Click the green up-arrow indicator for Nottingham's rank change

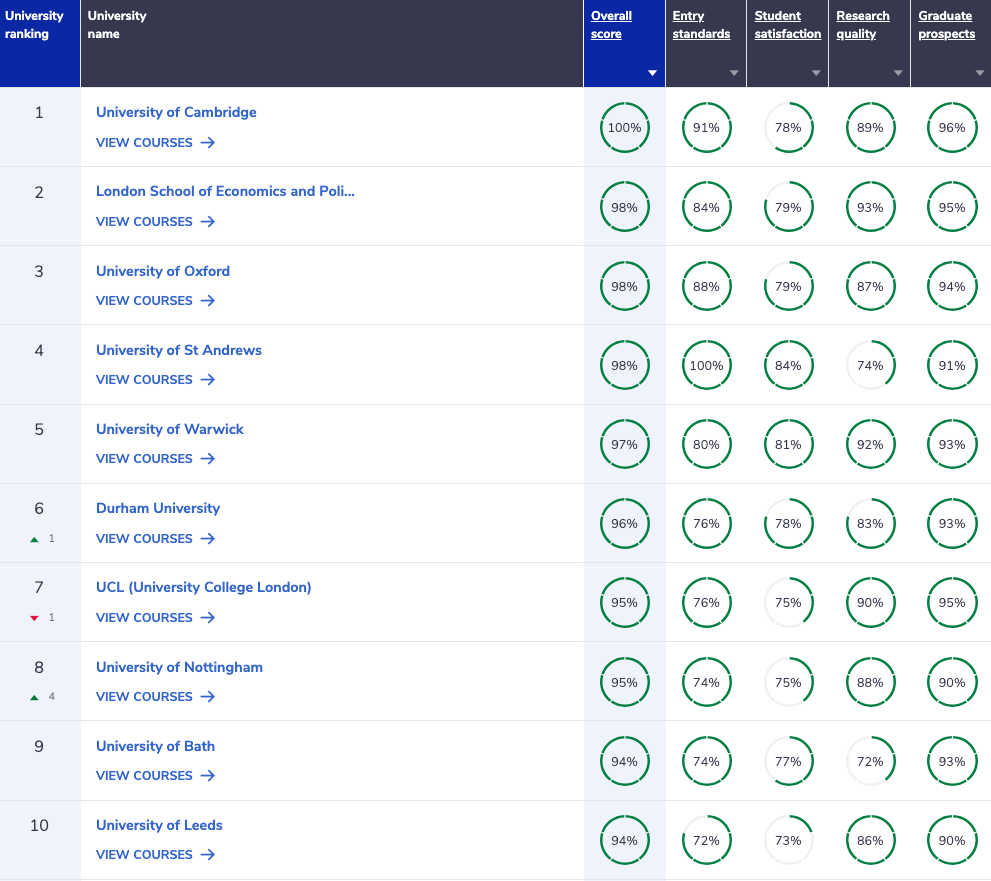34,697
